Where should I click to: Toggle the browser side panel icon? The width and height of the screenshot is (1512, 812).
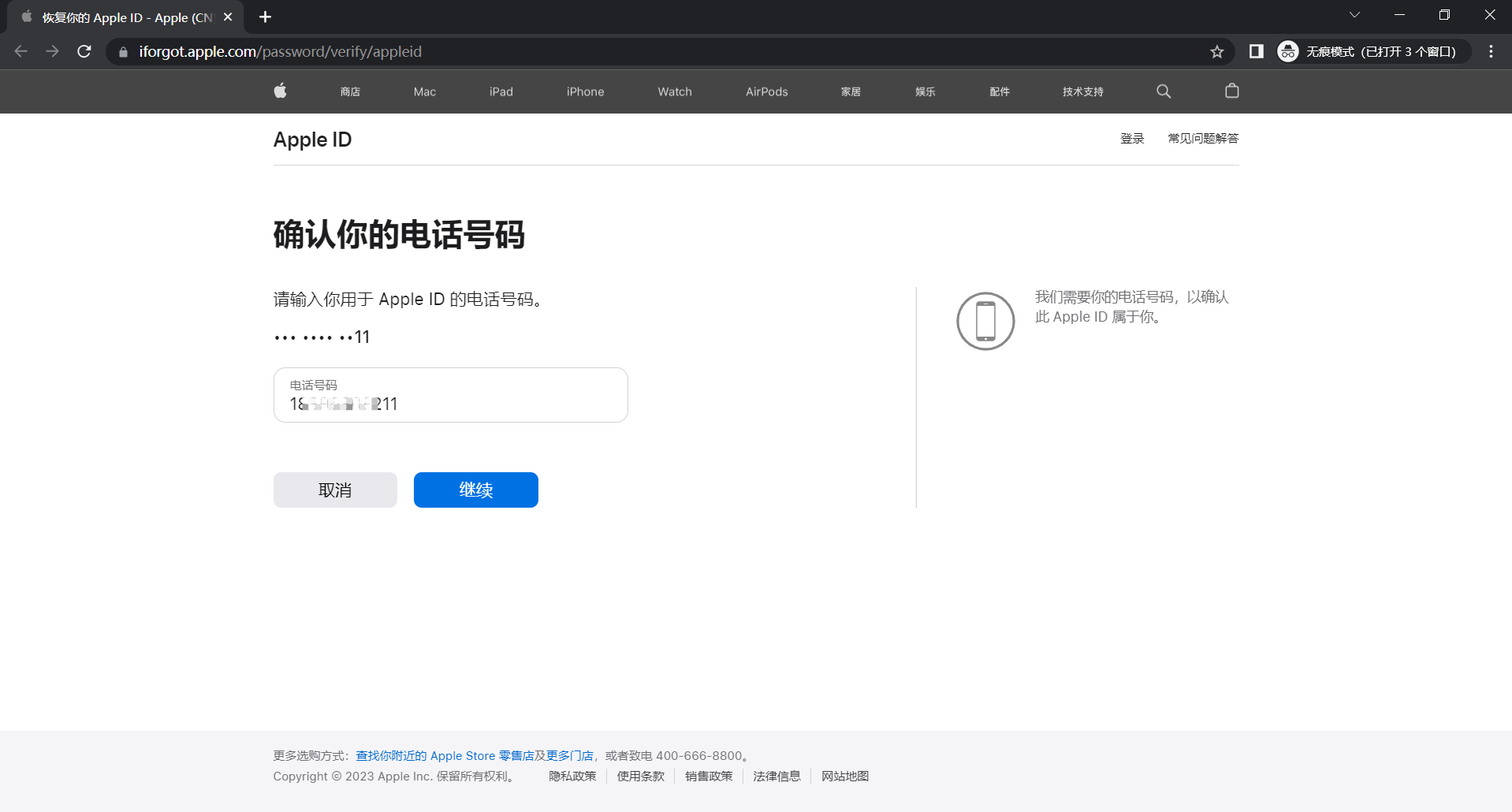[1257, 51]
